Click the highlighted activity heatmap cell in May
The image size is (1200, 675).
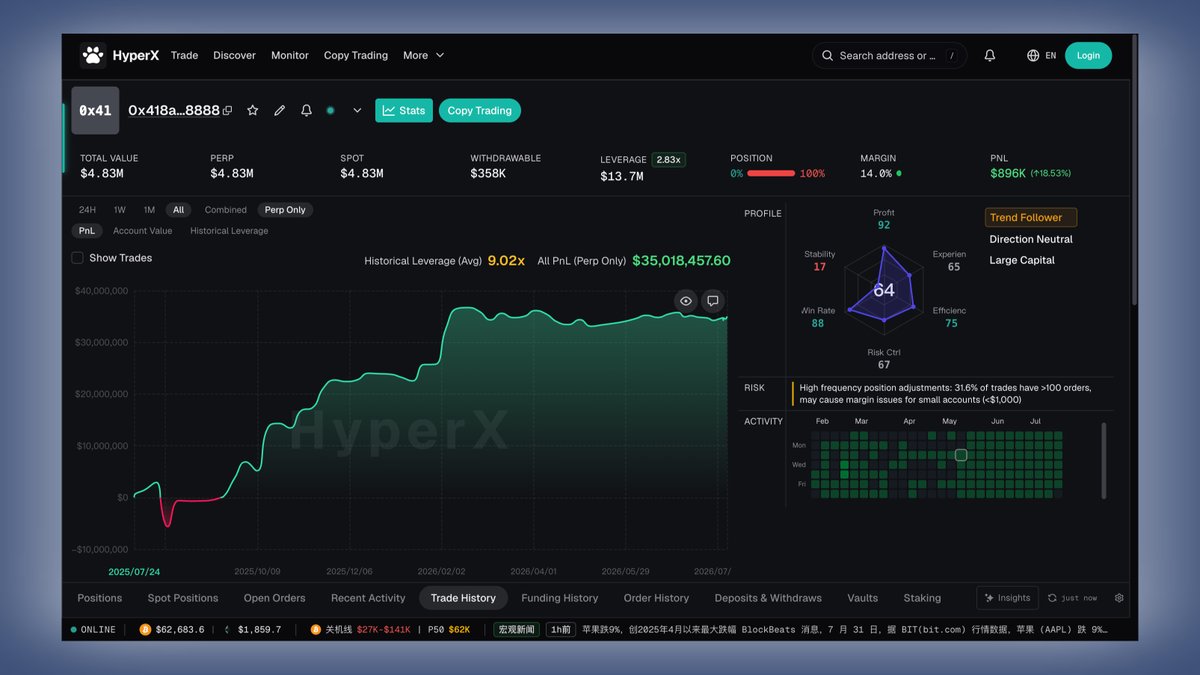click(x=961, y=455)
